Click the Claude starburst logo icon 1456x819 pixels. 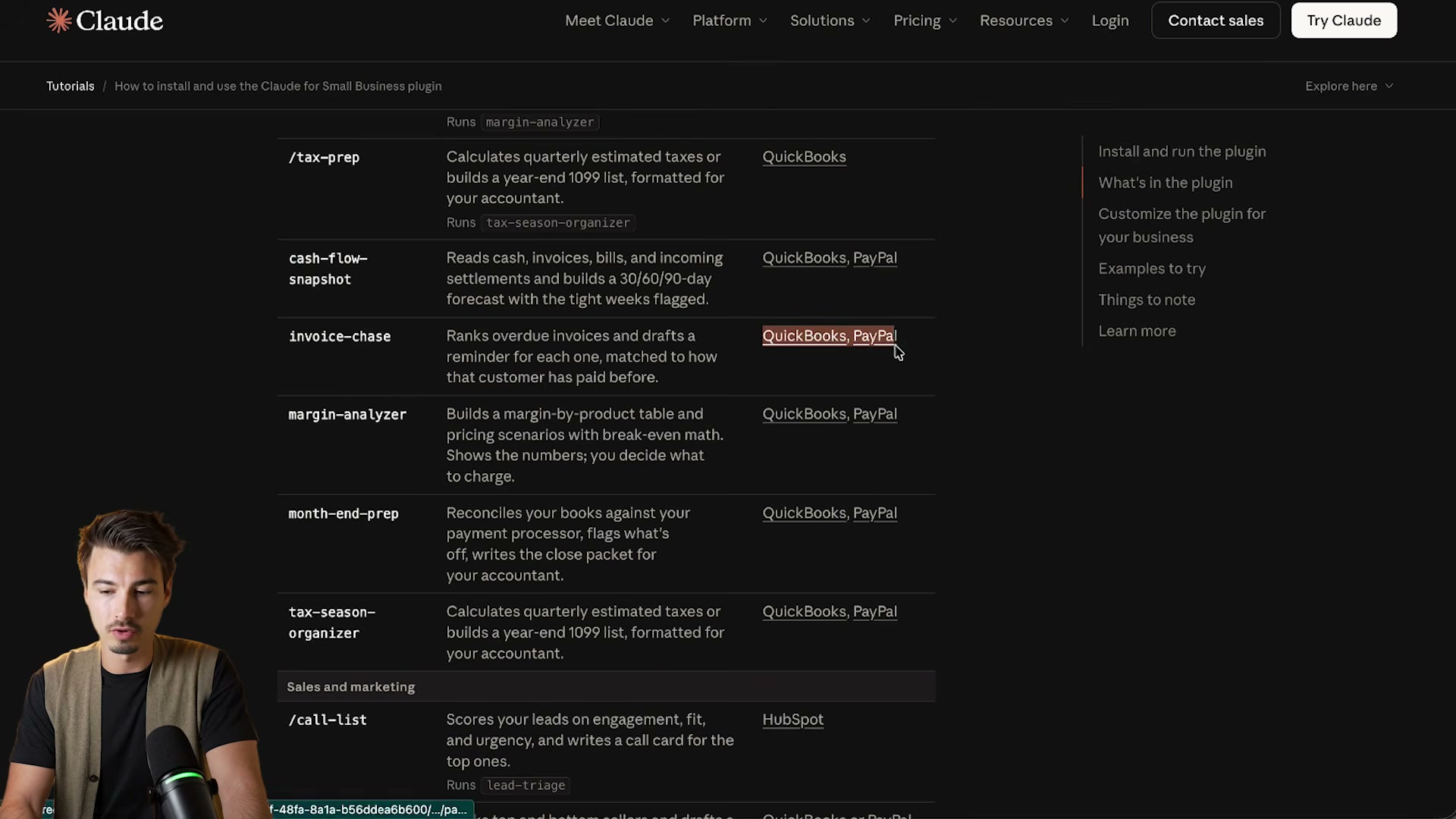click(x=59, y=20)
